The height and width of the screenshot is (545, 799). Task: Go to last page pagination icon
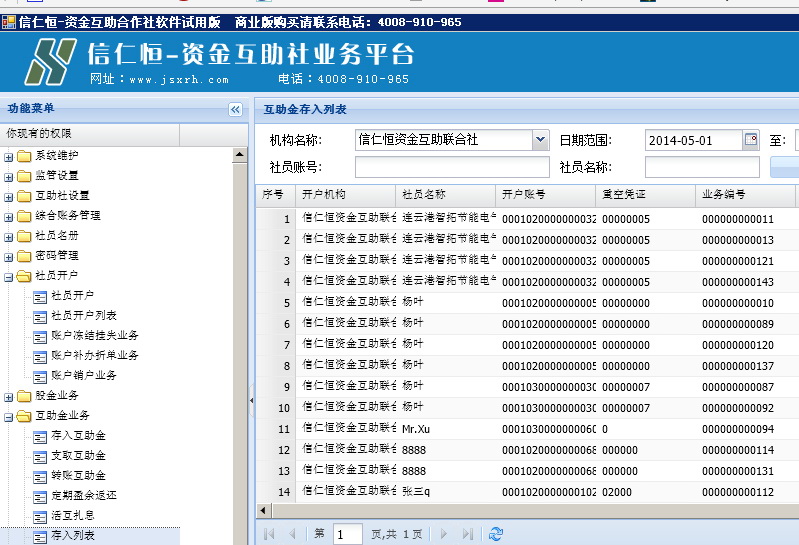(x=467, y=533)
